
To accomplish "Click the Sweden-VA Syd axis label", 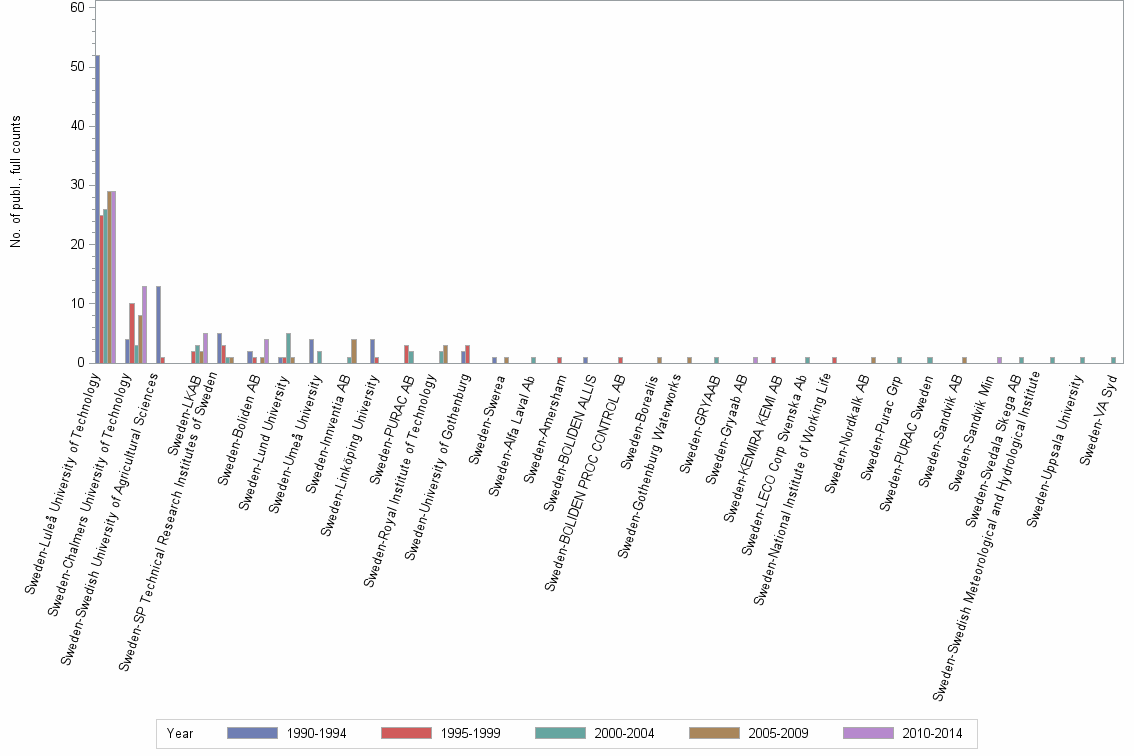I will [x=1098, y=419].
